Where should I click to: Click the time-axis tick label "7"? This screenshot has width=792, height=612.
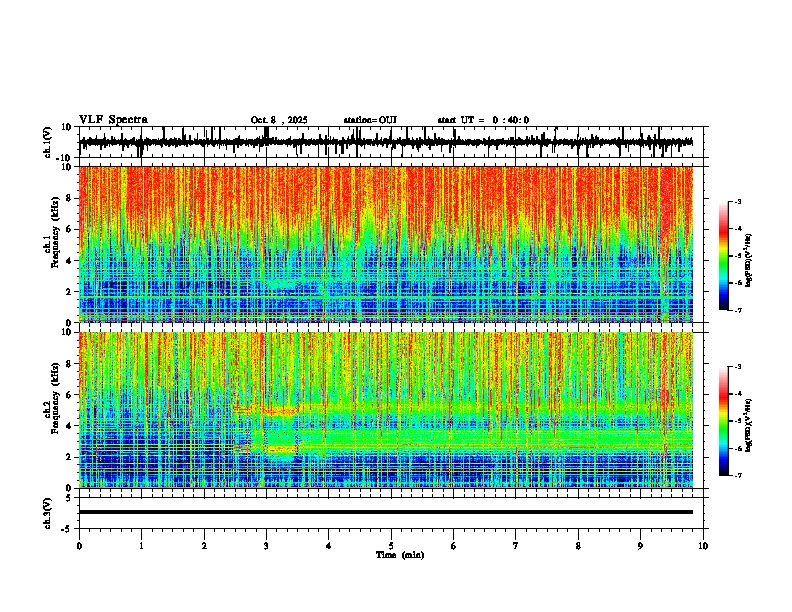pos(516,546)
